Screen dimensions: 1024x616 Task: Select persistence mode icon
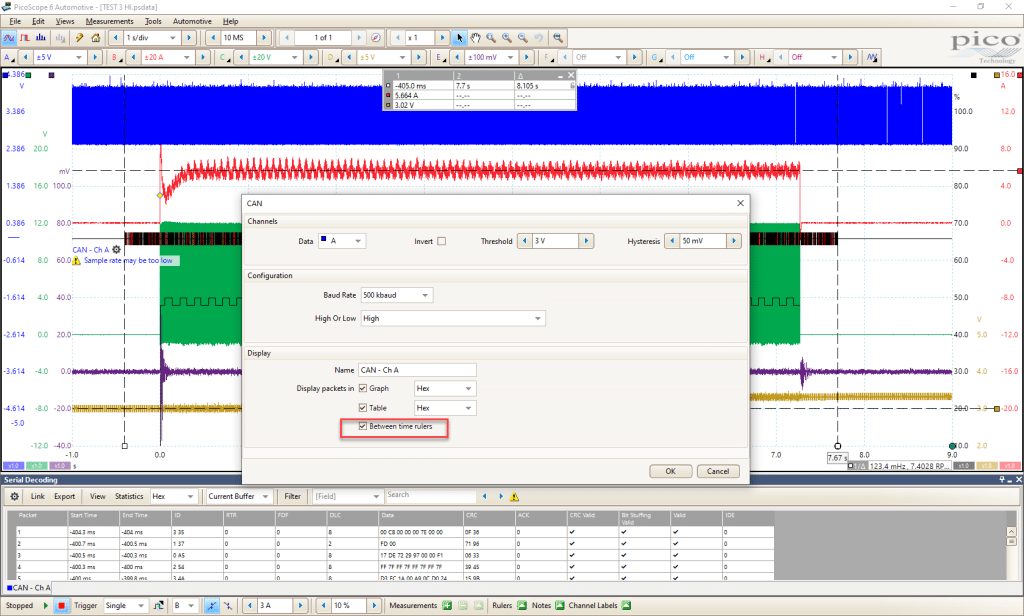pyautogui.click(x=25, y=38)
